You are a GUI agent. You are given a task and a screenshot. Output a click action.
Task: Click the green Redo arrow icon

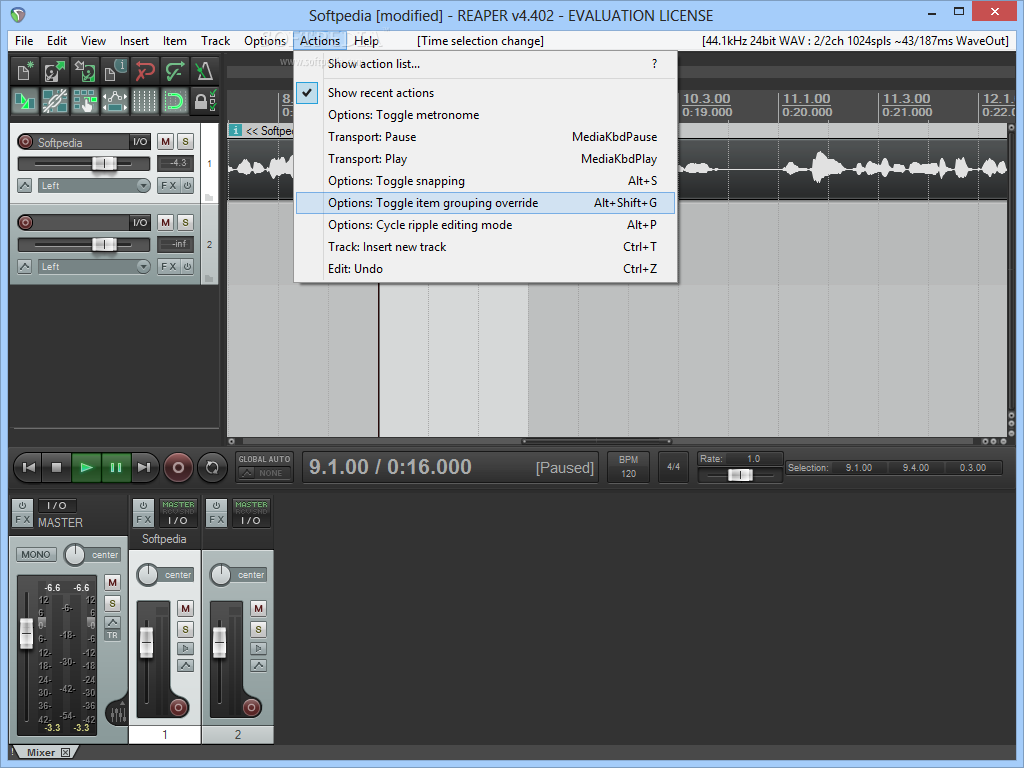point(175,71)
